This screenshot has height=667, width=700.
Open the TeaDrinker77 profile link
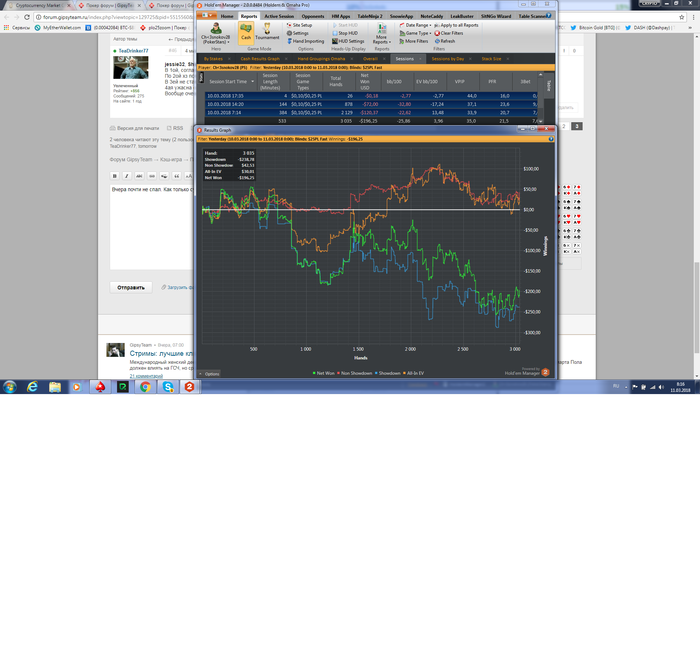[x=133, y=51]
